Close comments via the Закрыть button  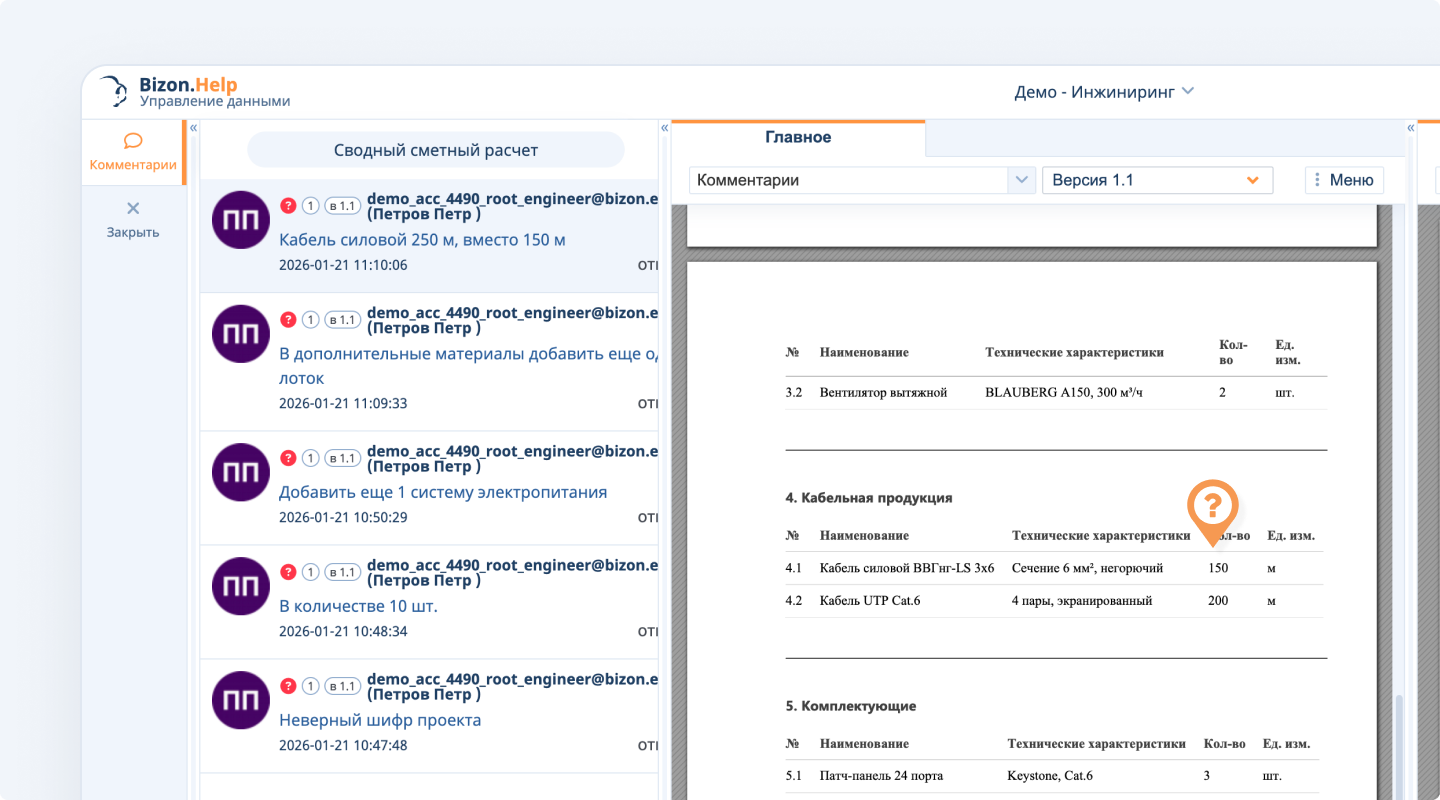[133, 218]
